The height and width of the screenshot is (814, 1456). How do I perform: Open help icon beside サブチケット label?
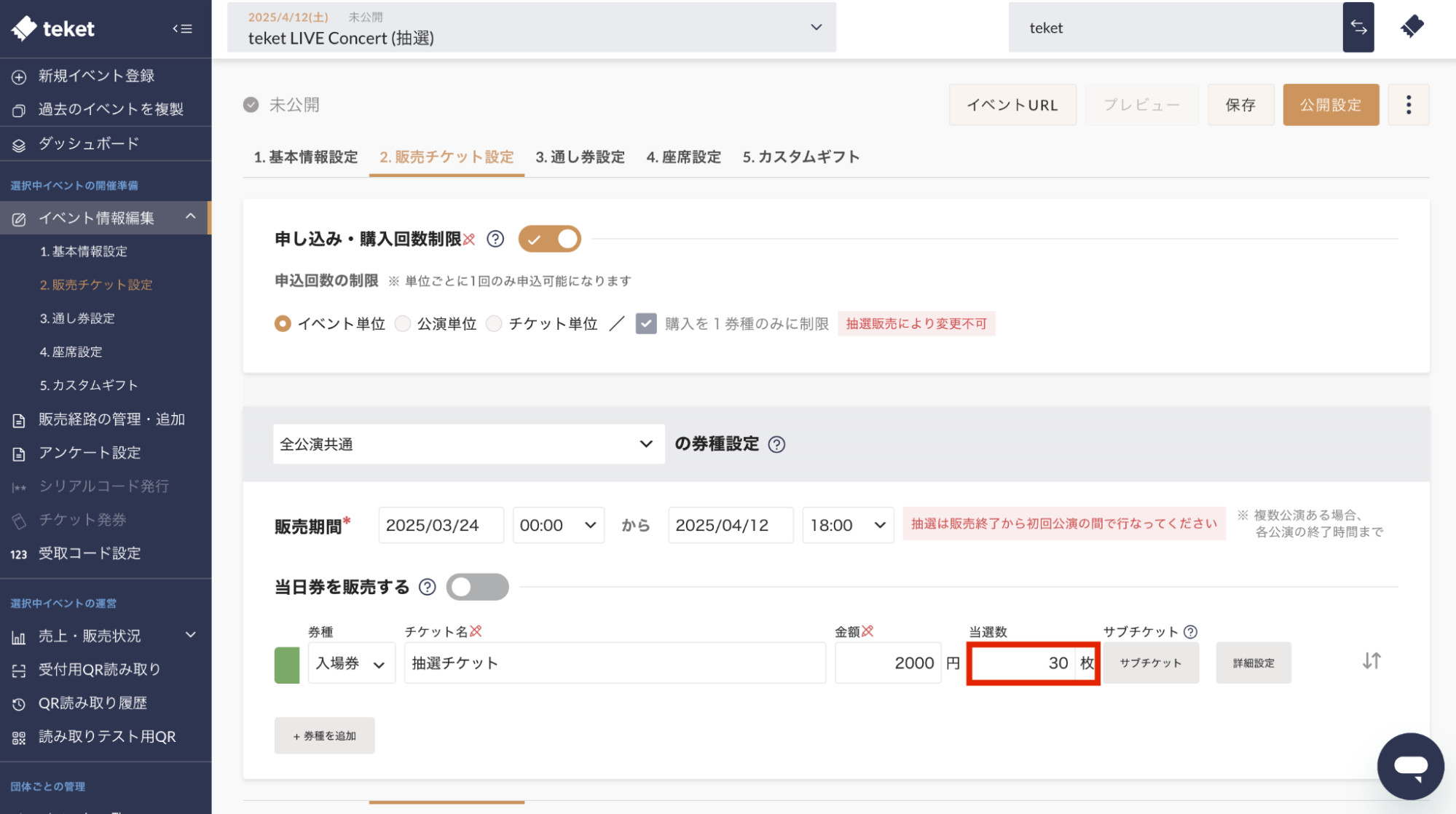pos(1190,632)
